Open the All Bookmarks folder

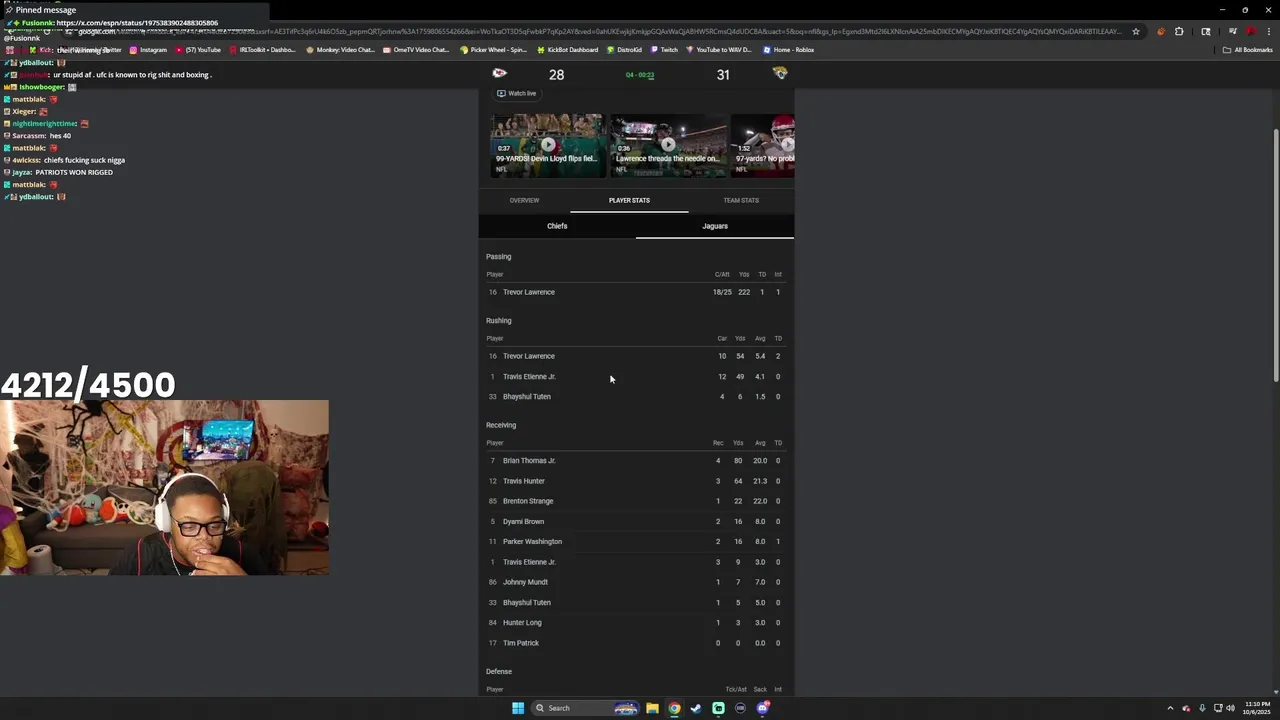click(1247, 50)
